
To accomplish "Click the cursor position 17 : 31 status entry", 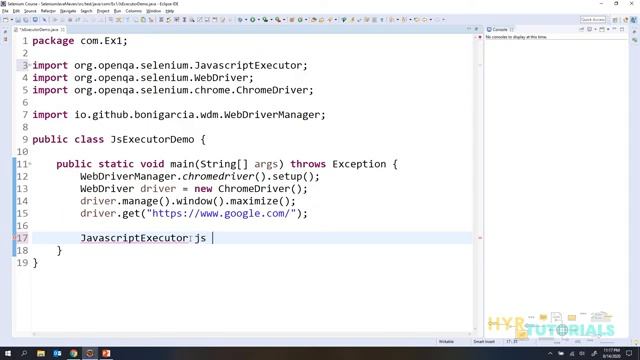I will click(x=512, y=341).
